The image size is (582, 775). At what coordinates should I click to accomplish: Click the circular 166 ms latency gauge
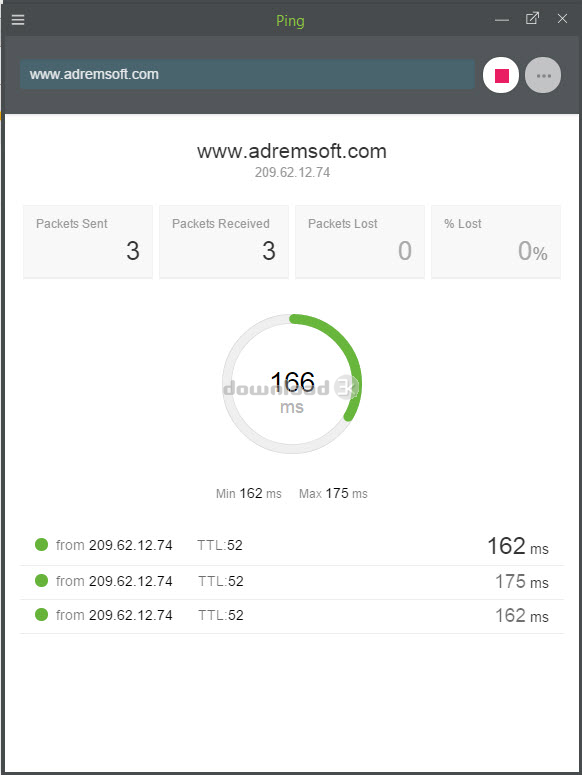click(292, 384)
